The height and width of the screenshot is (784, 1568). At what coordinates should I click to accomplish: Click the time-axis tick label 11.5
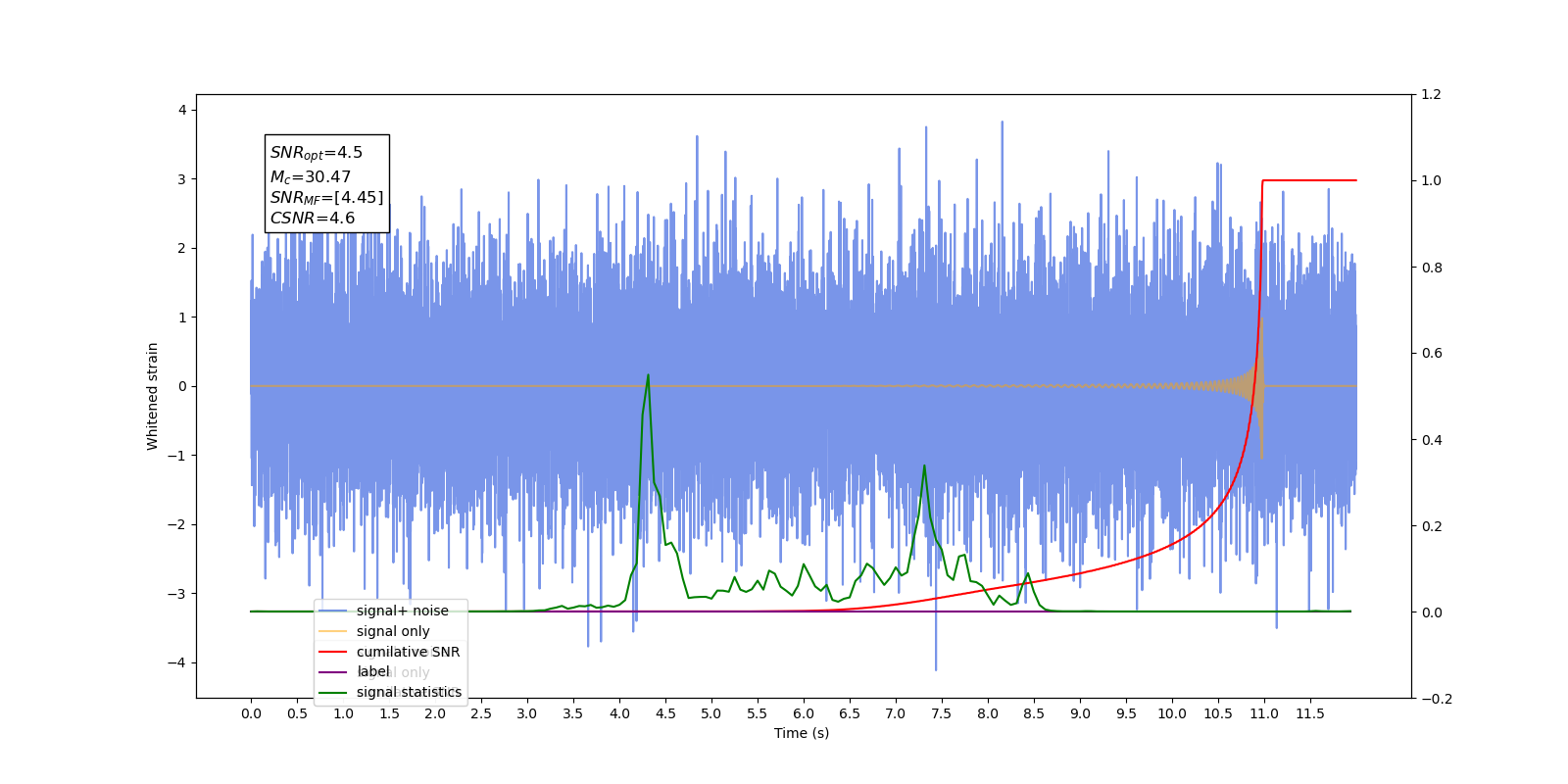[x=1310, y=713]
